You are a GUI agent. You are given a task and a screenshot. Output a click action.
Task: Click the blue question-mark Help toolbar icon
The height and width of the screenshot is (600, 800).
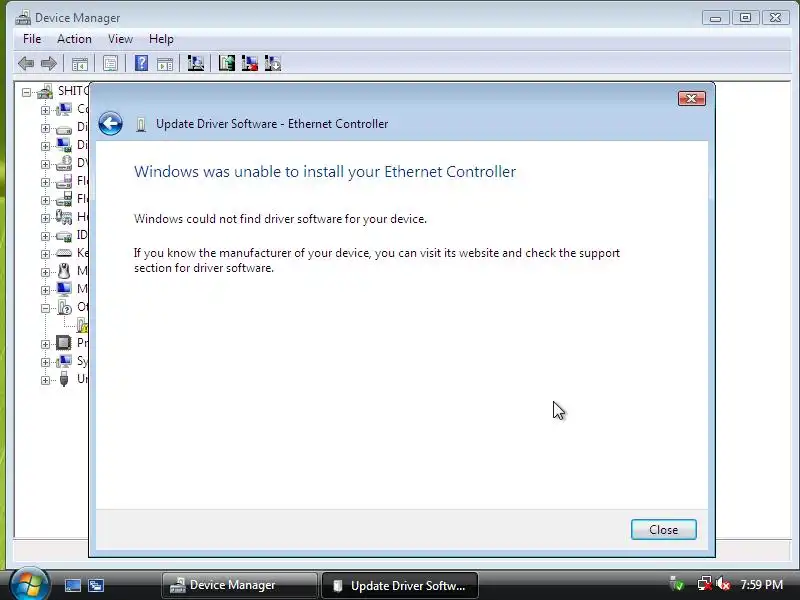coord(141,63)
